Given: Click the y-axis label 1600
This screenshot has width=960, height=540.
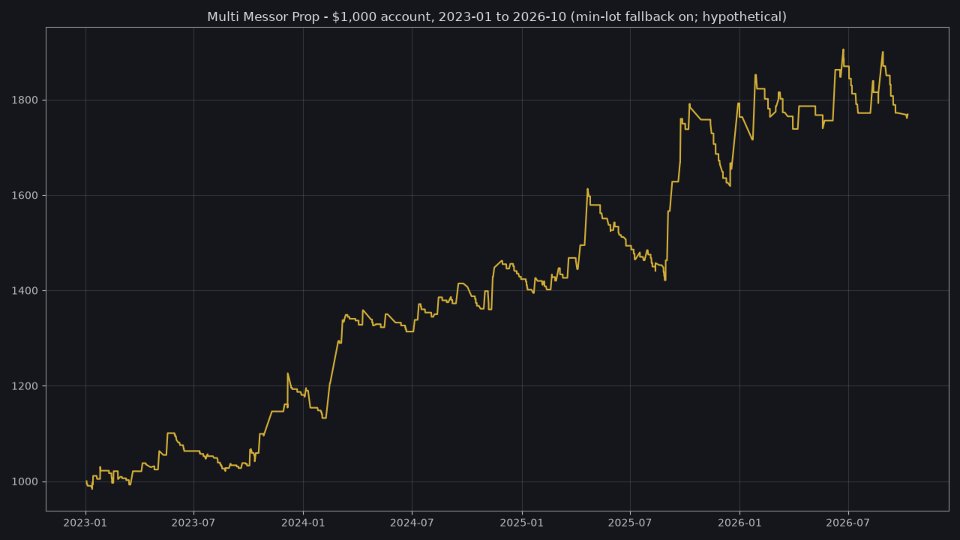Looking at the screenshot, I should (x=24, y=195).
